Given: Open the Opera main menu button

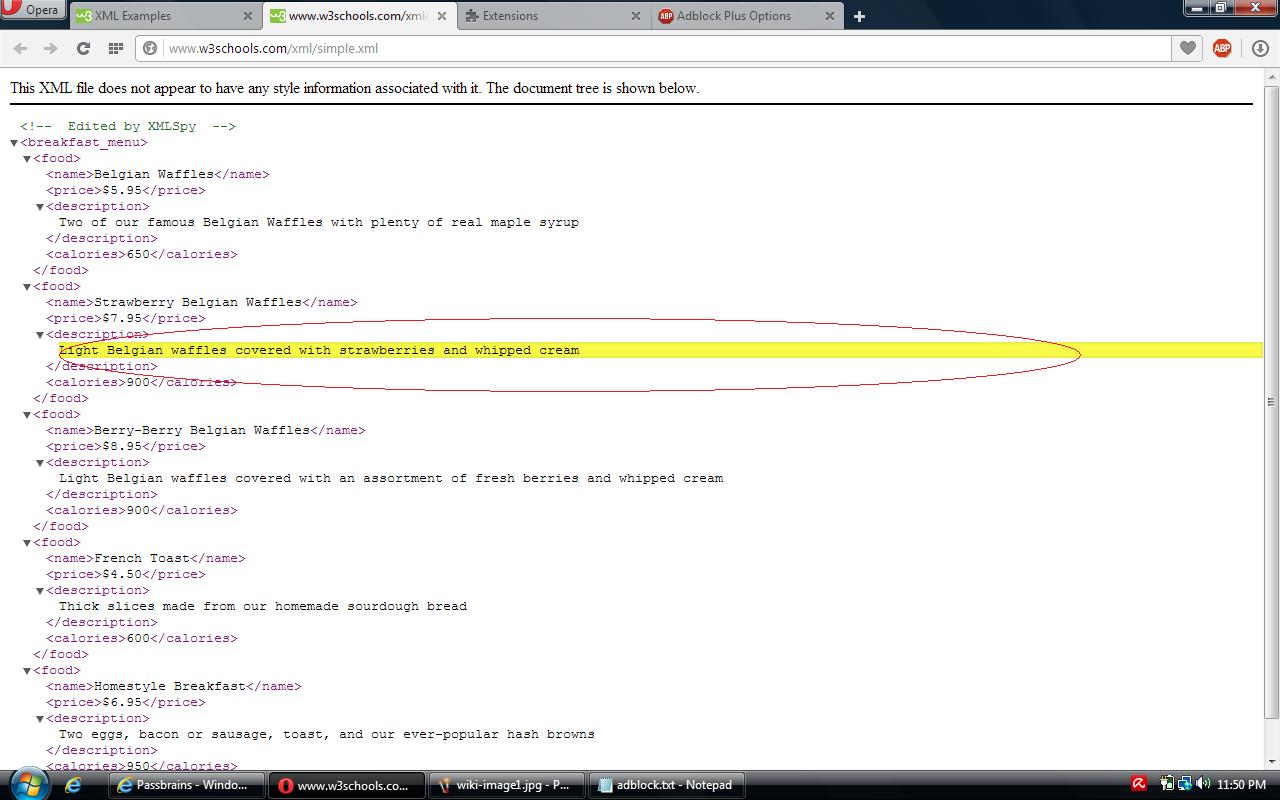Looking at the screenshot, I should 33,10.
